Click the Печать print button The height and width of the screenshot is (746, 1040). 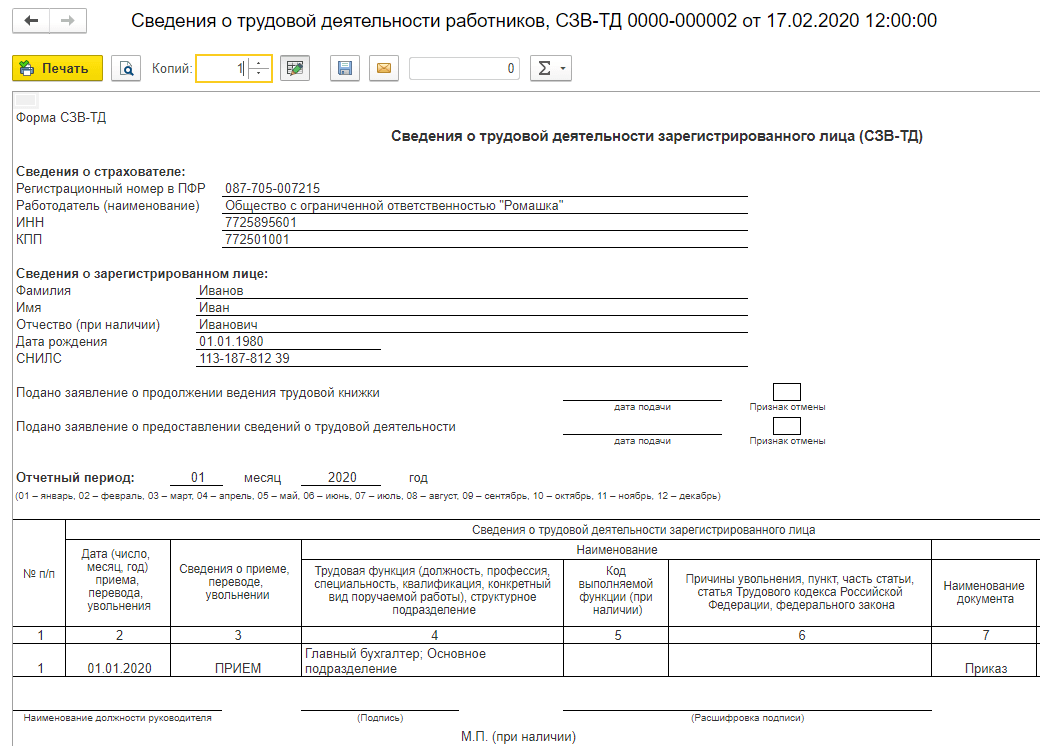click(58, 68)
